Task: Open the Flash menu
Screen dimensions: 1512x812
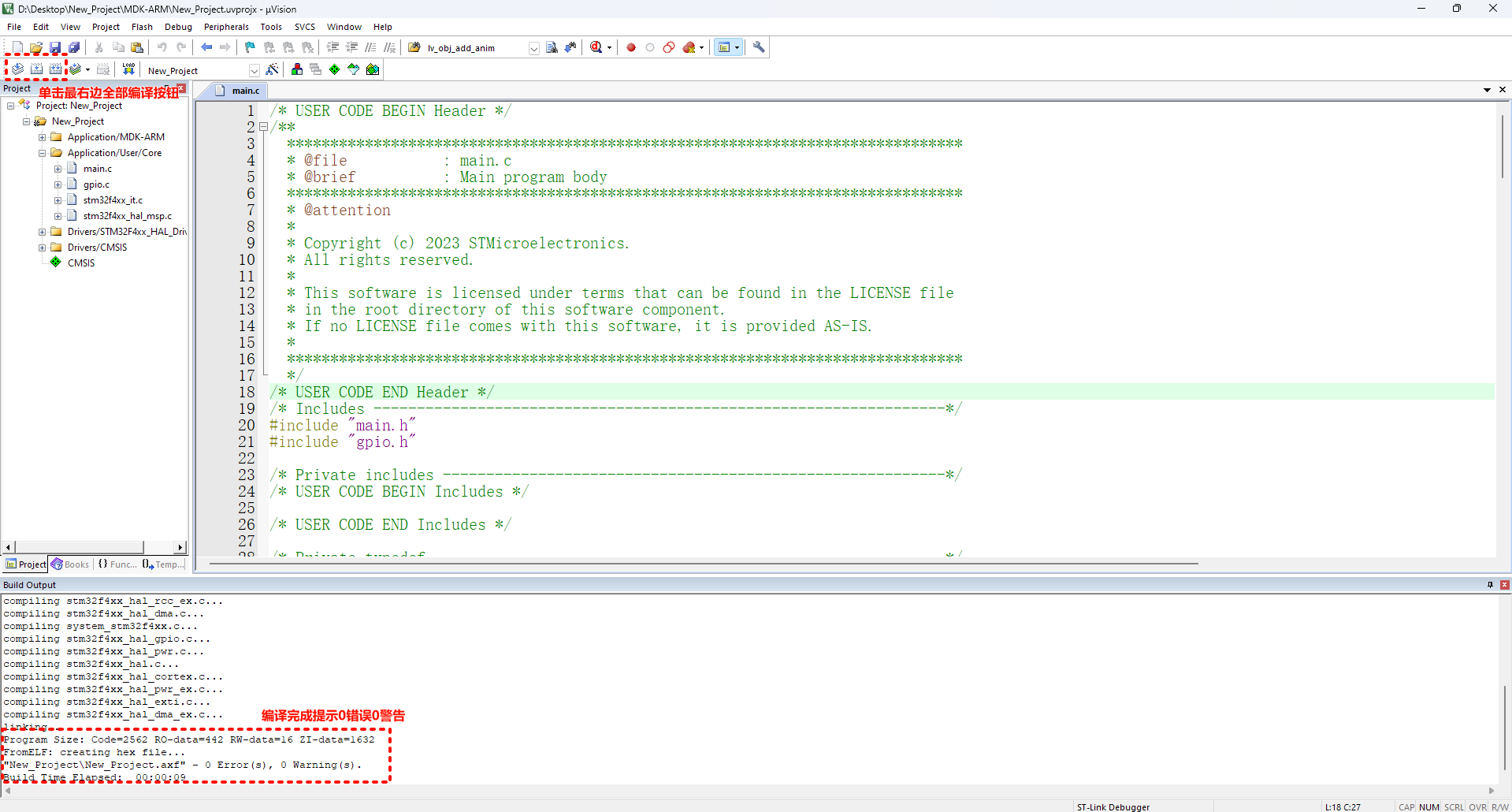Action: click(142, 27)
